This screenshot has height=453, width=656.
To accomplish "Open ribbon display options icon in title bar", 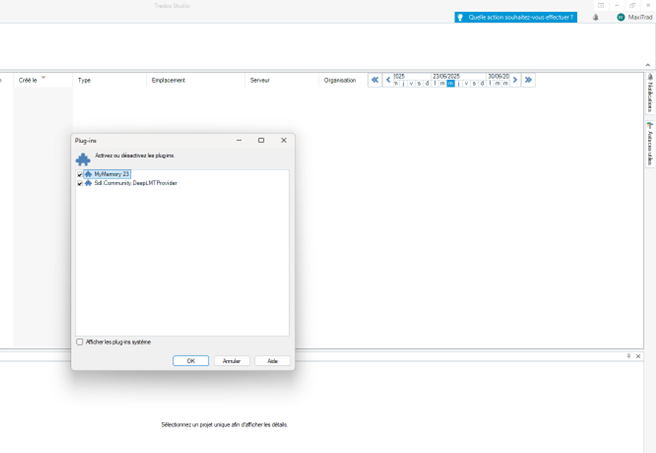I will pyautogui.click(x=601, y=5).
